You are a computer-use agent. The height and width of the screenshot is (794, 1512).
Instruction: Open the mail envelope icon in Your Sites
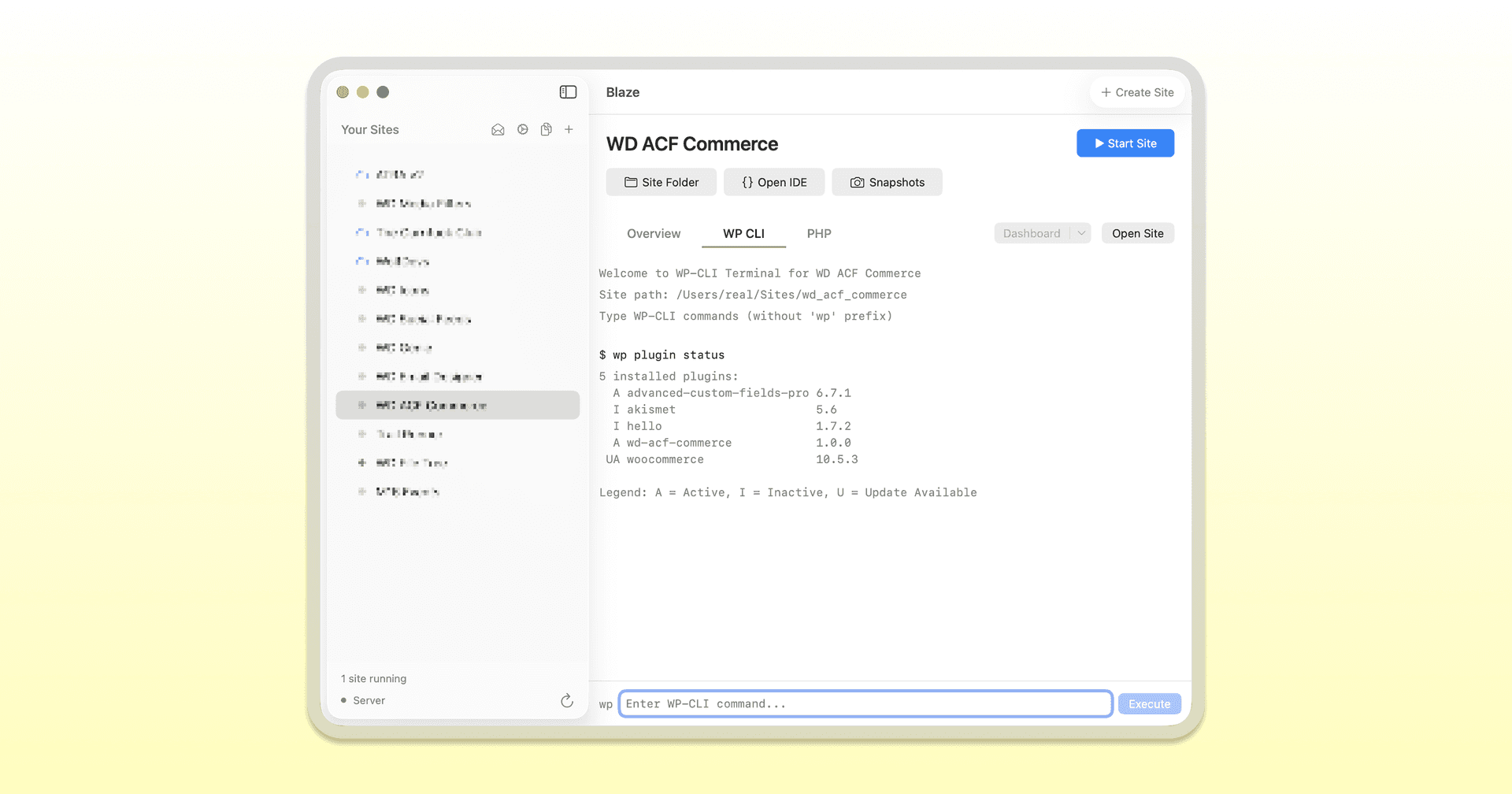click(498, 130)
